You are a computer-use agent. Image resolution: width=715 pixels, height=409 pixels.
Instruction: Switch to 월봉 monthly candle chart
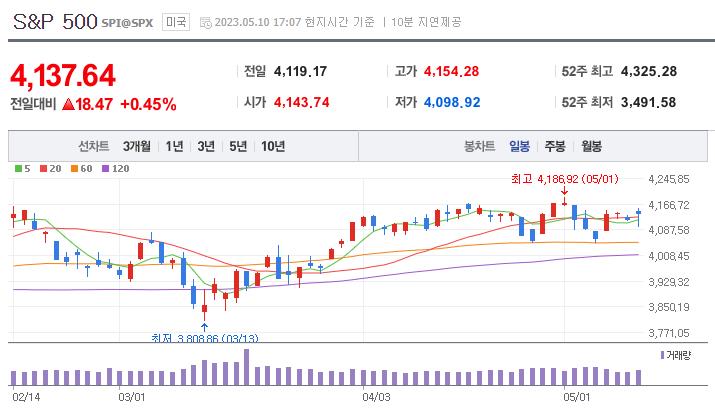(591, 146)
